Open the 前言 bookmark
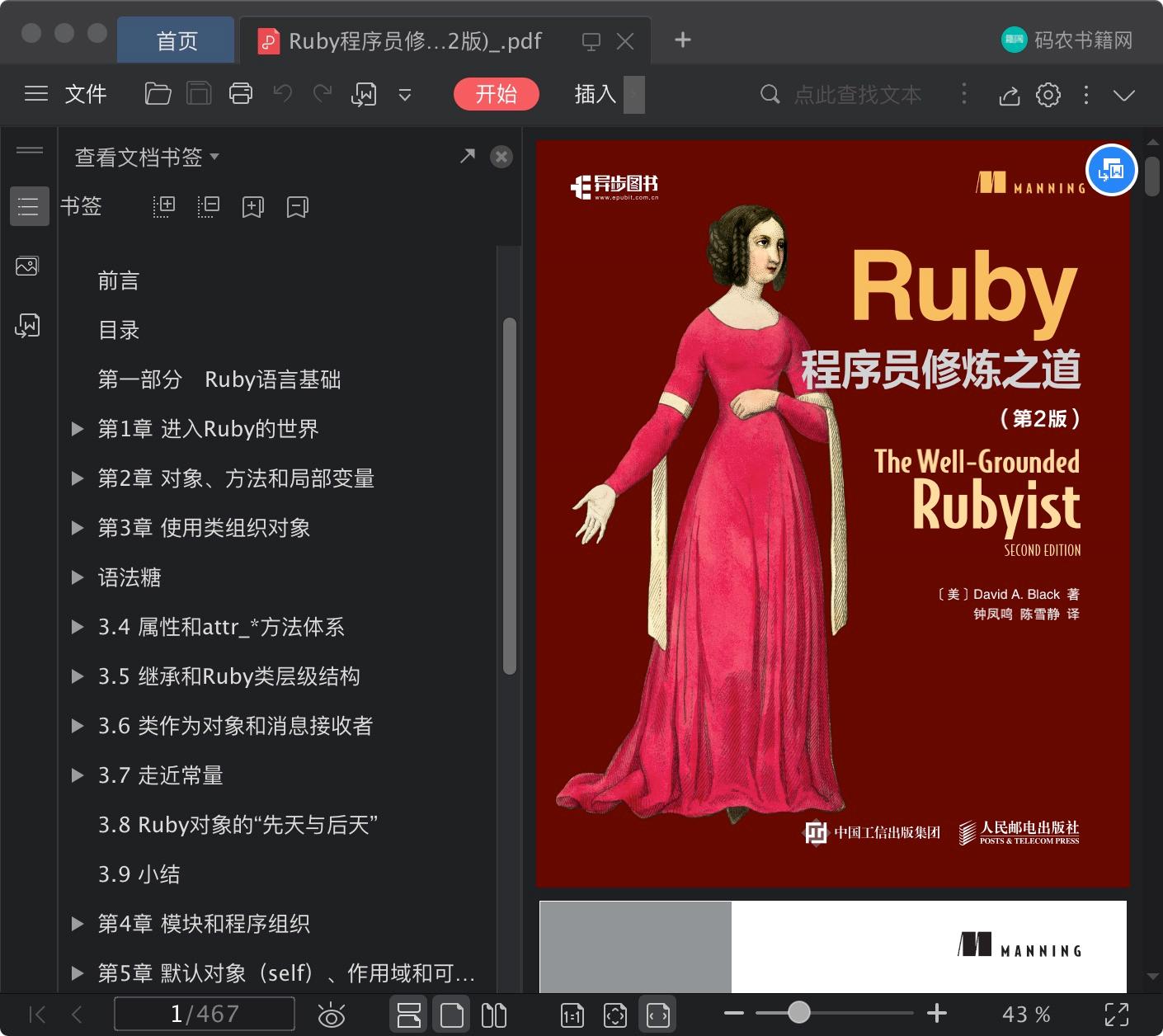Image resolution: width=1163 pixels, height=1036 pixels. pos(119,280)
